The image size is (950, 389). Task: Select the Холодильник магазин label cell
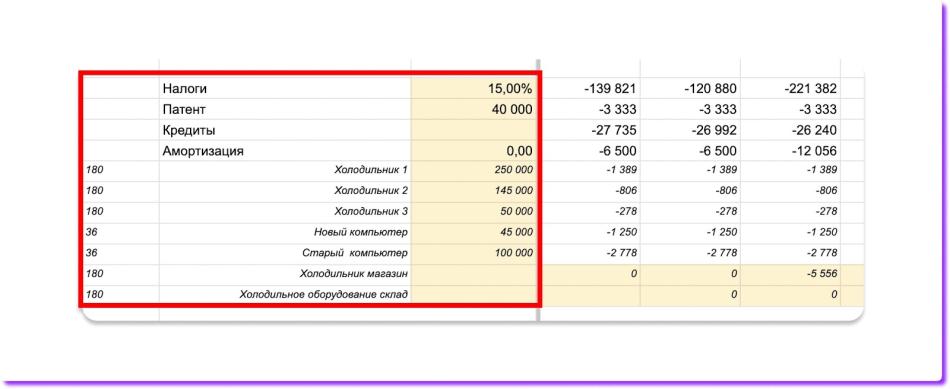coord(285,274)
